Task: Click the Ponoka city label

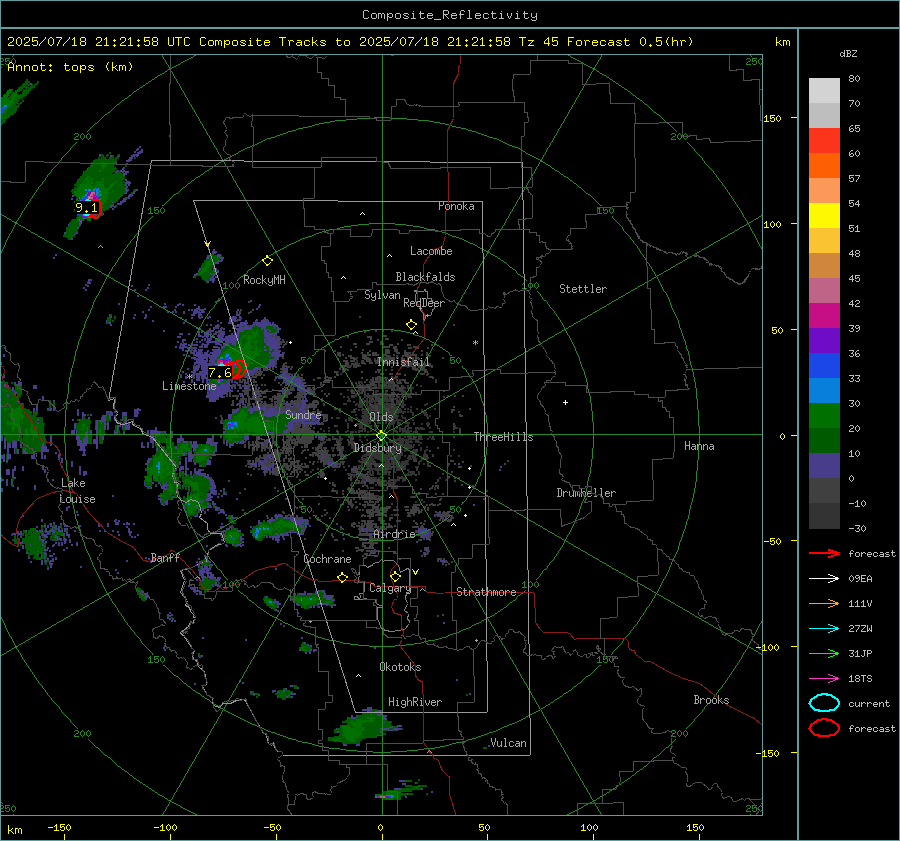Action: click(x=456, y=206)
